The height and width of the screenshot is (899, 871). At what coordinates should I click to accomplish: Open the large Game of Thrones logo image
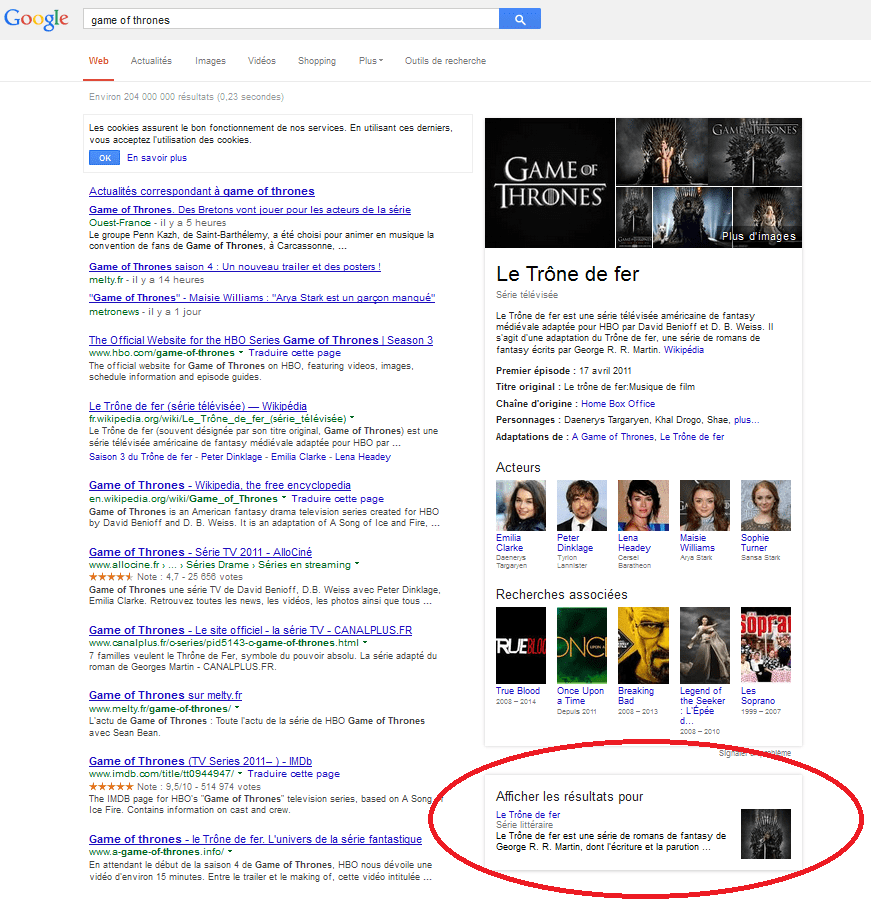(550, 183)
